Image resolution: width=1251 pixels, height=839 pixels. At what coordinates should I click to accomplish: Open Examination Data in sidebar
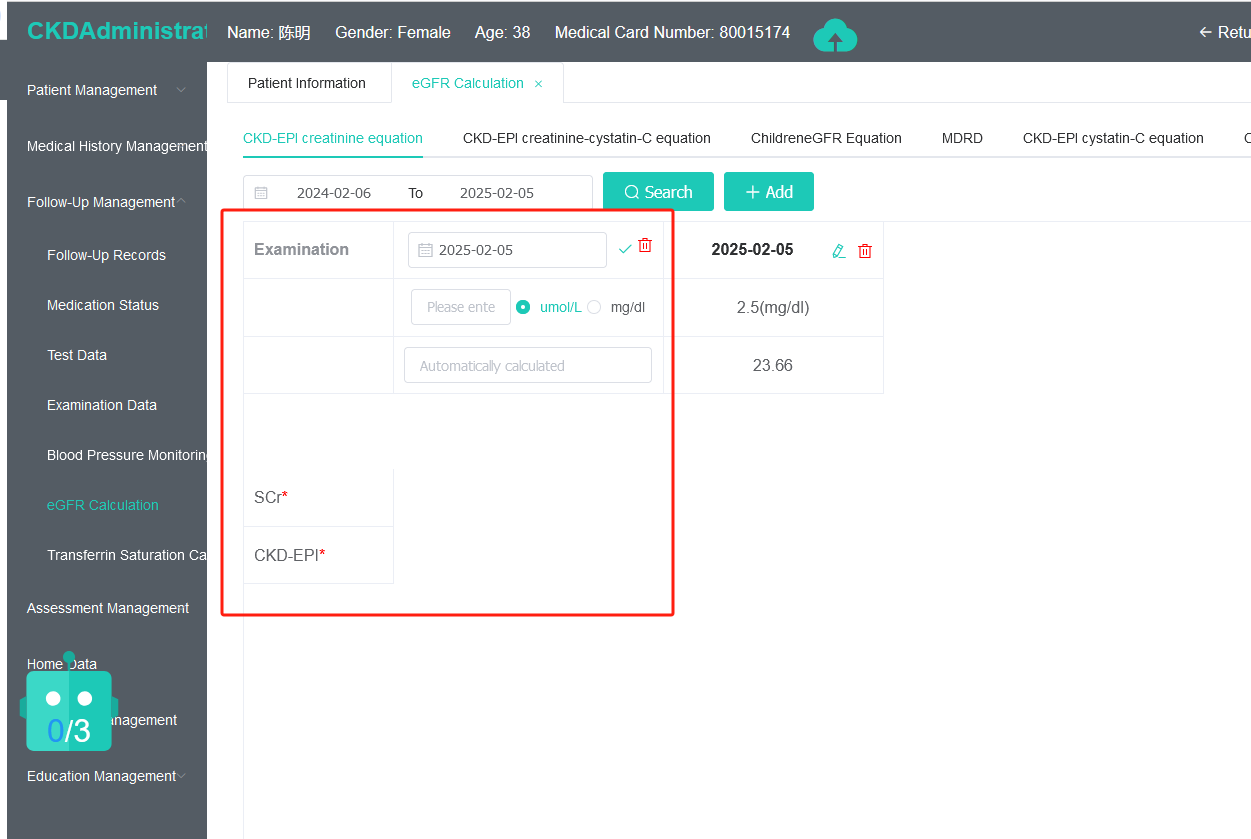102,405
